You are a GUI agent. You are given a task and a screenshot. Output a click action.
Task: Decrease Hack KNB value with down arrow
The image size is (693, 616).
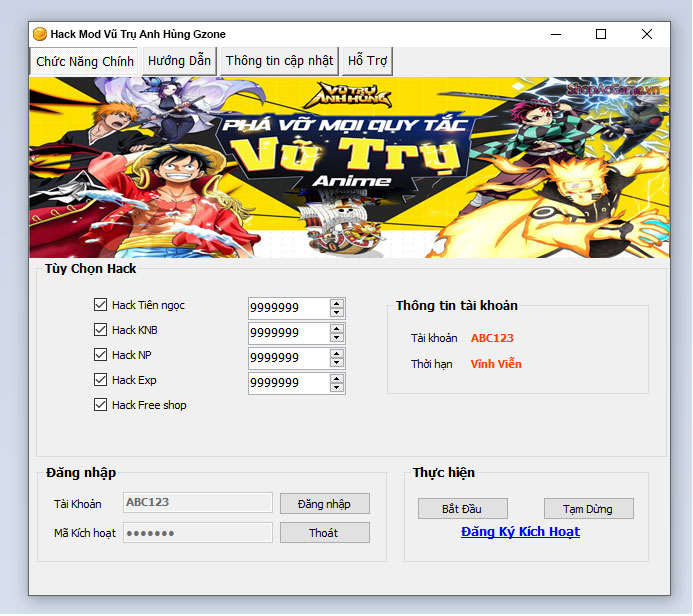337,338
